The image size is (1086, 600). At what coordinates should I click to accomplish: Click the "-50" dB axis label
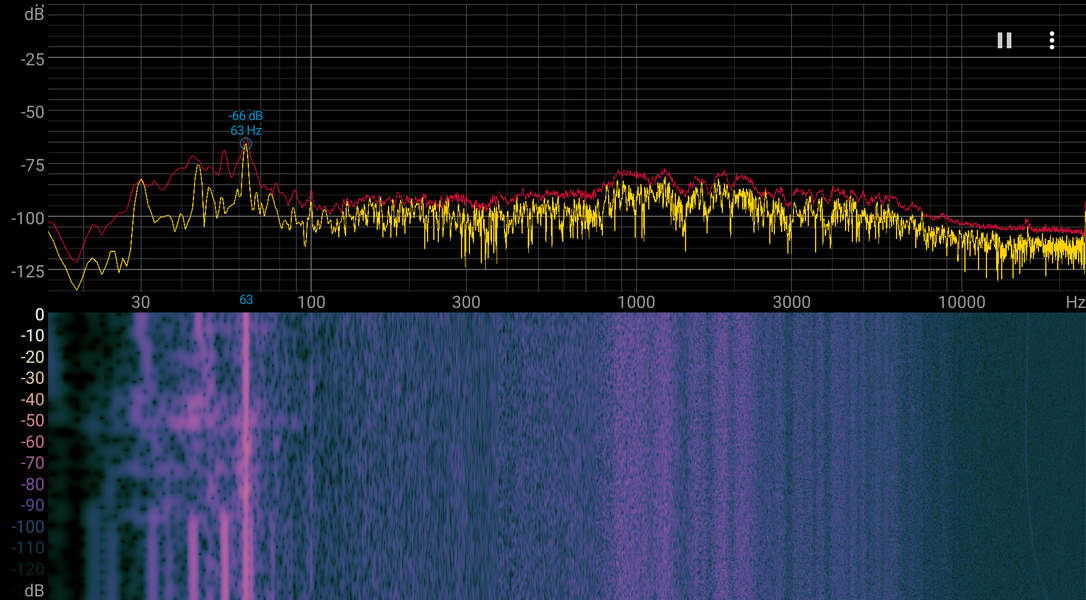pyautogui.click(x=33, y=112)
